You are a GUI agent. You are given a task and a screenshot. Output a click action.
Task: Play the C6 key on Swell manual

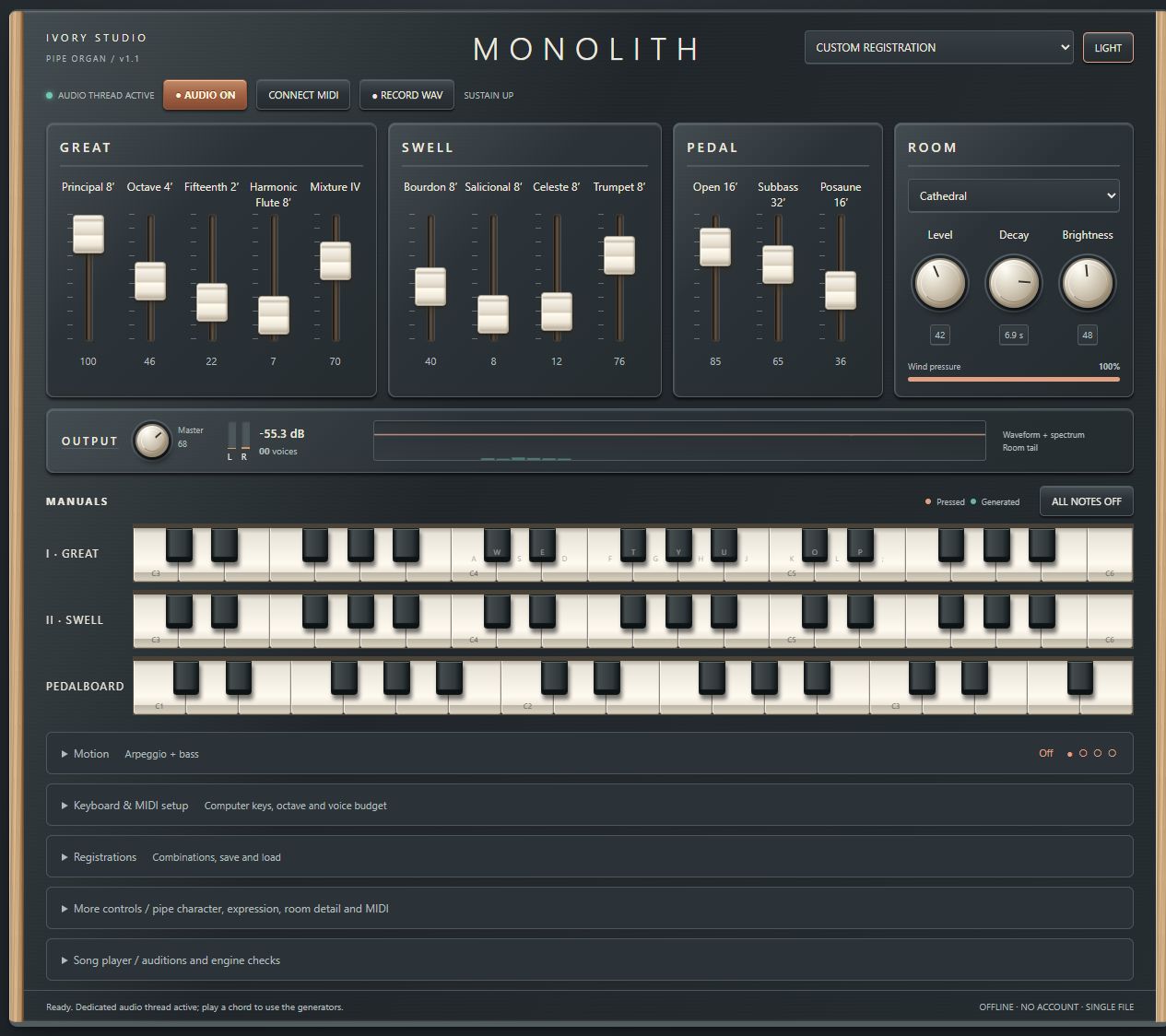click(1110, 636)
